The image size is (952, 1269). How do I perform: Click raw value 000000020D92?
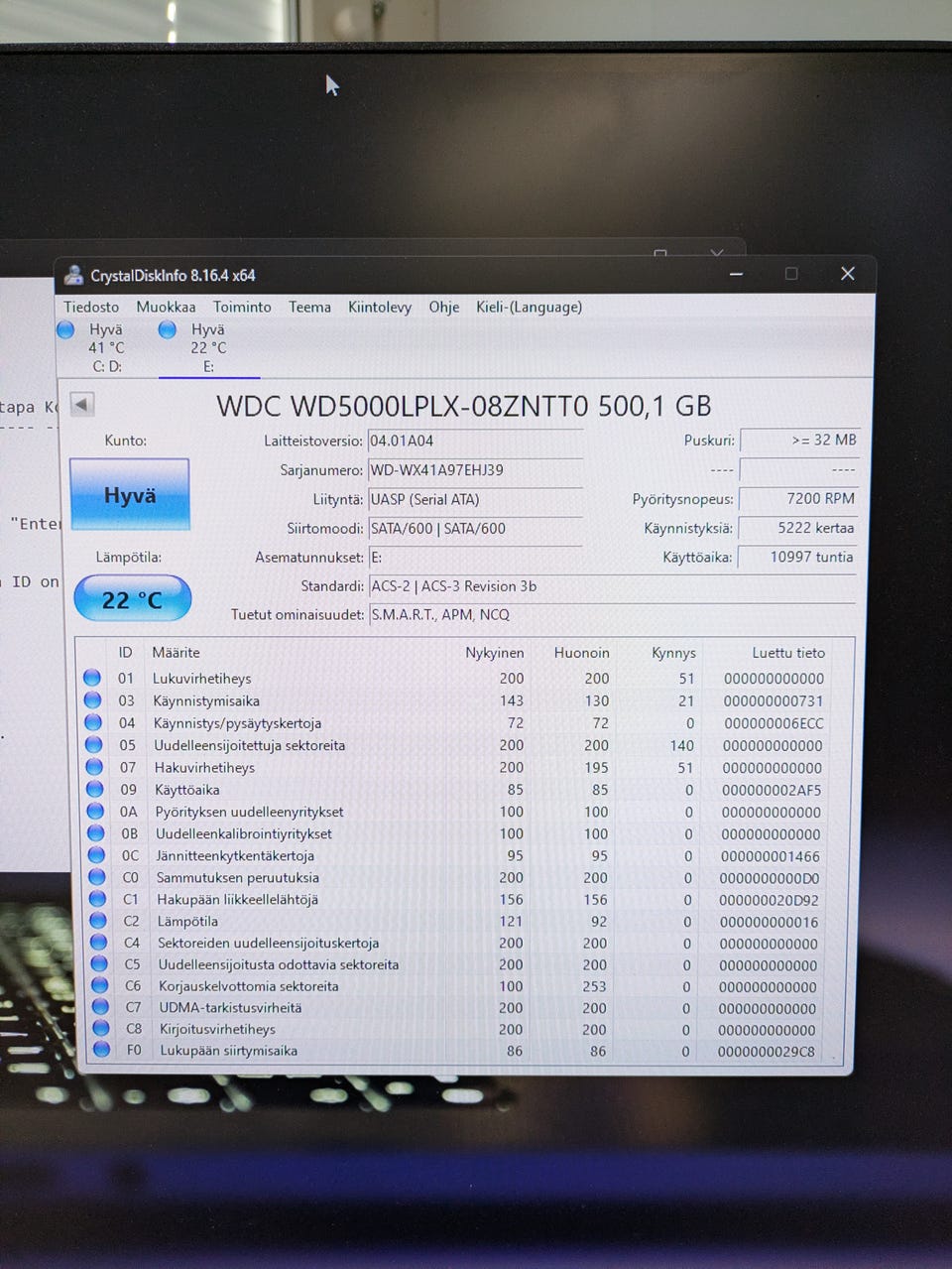770,900
